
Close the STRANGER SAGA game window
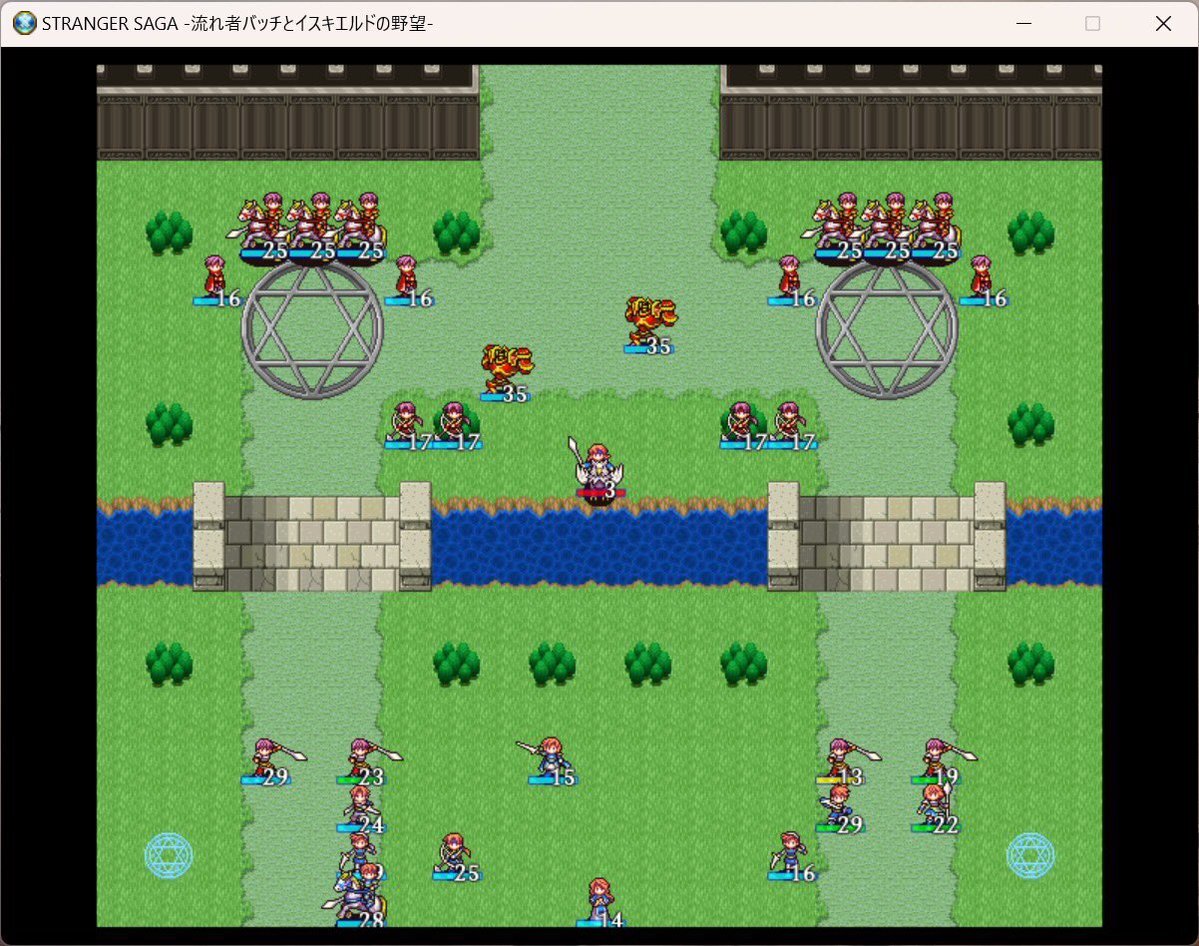point(1163,24)
